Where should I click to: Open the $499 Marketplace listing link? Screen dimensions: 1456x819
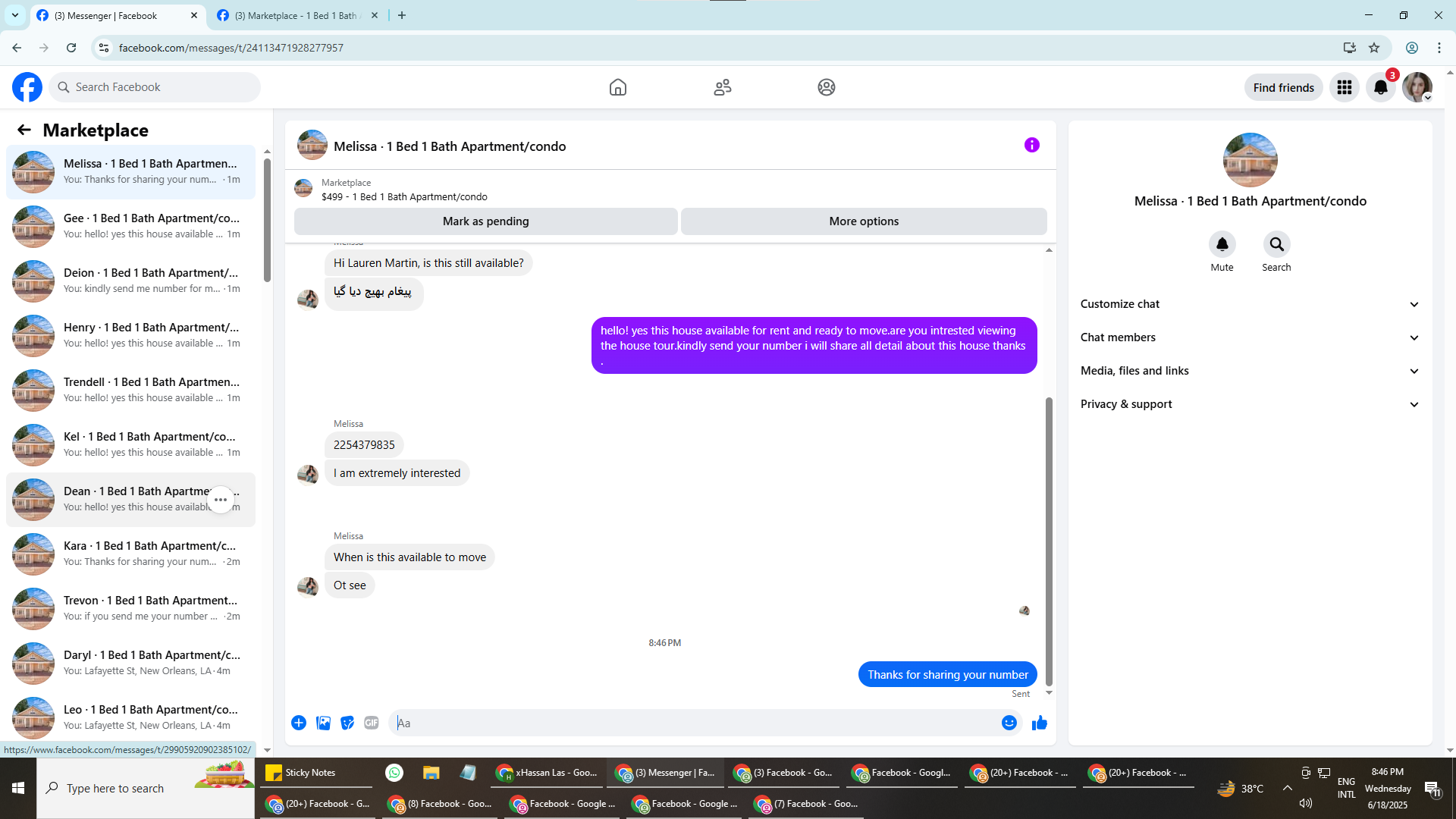(x=404, y=197)
